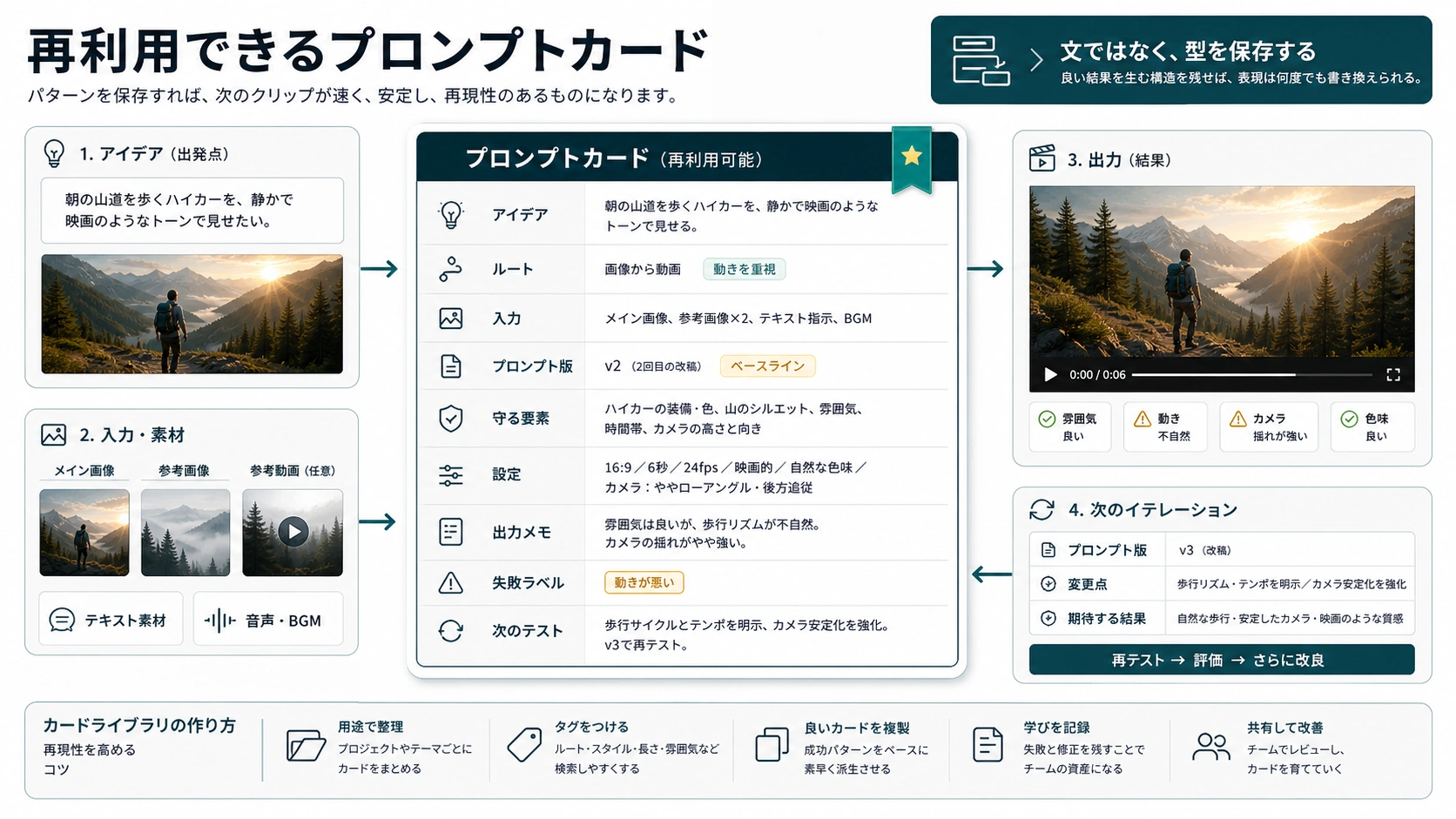1456x819 pixels.
Task: Select the 参考動画 (任意) label tab
Action: 293,471
